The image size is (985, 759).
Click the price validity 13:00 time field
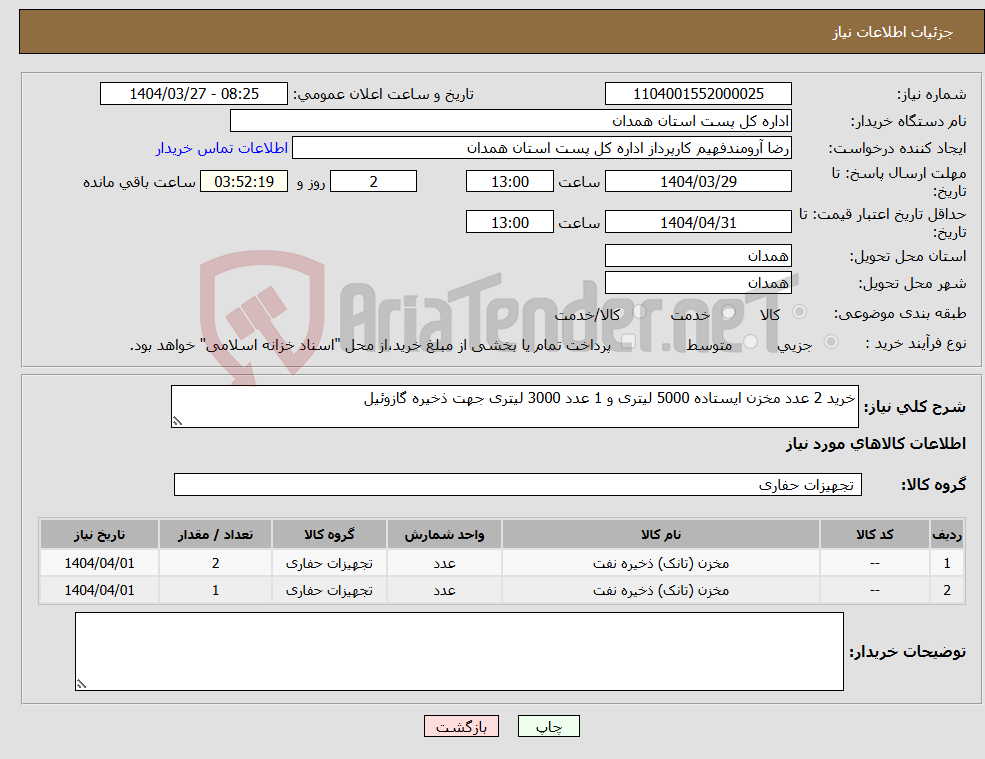tap(509, 222)
